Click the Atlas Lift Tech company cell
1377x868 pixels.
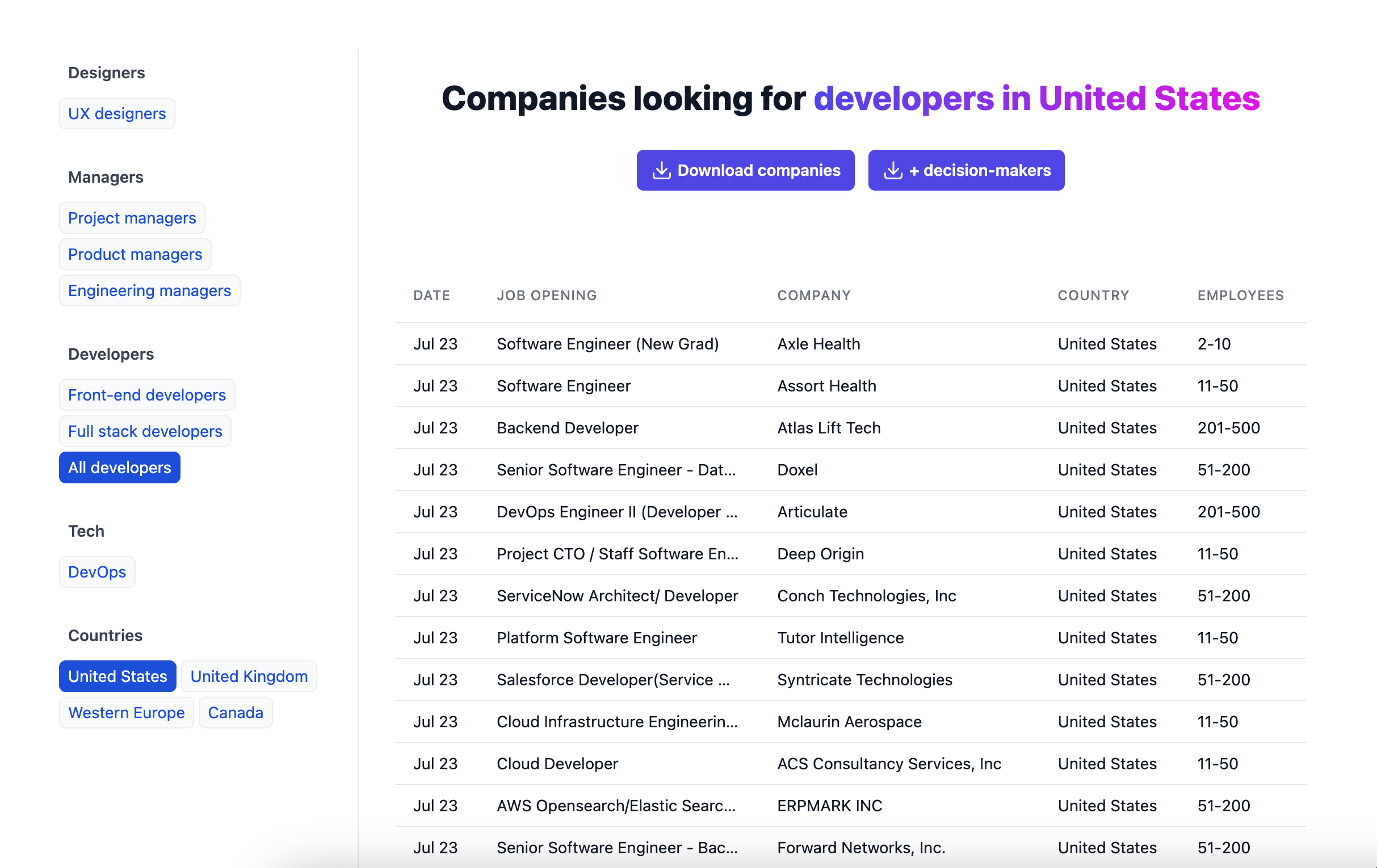(x=829, y=428)
